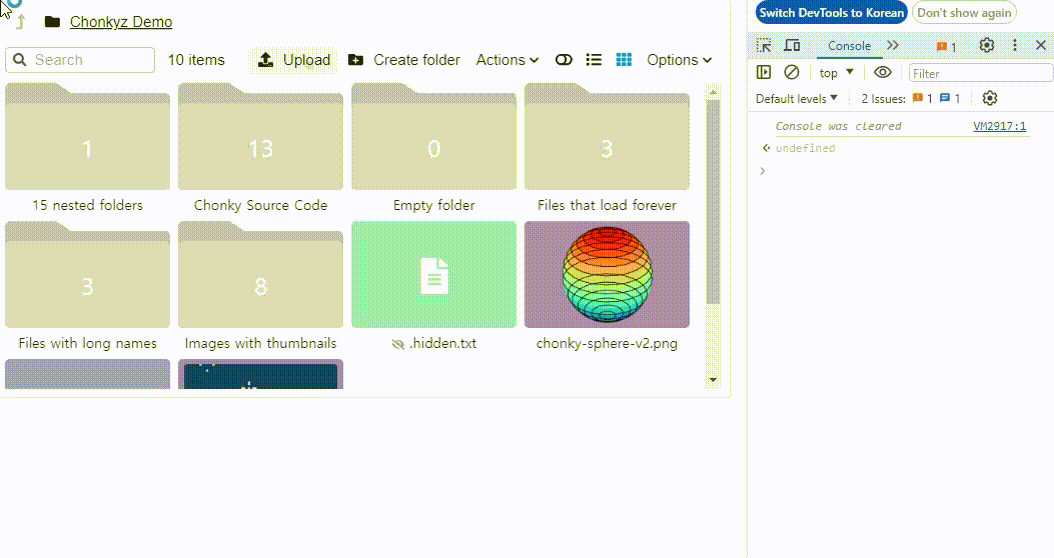Toggle hidden files switch icon

tap(563, 60)
